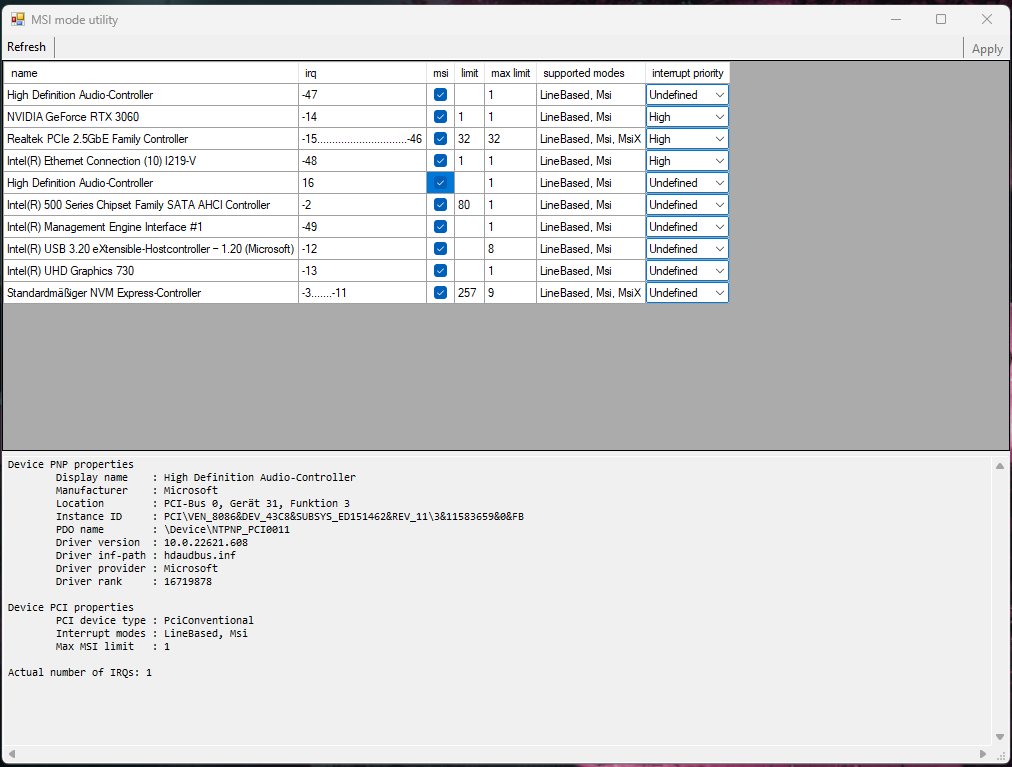Viewport: 1012px width, 767px height.
Task: Toggle msi checkbox for Intel UHD Graphics 730
Action: 440,271
